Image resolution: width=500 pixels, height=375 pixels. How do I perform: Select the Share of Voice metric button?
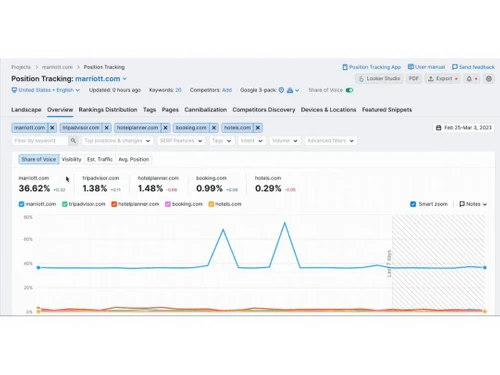tap(39, 159)
